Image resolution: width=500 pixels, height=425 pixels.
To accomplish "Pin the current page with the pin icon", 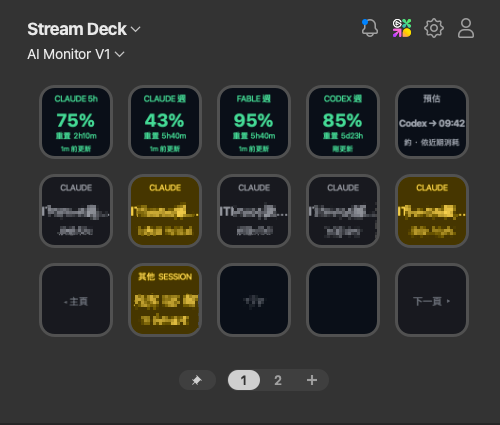I will tap(197, 380).
